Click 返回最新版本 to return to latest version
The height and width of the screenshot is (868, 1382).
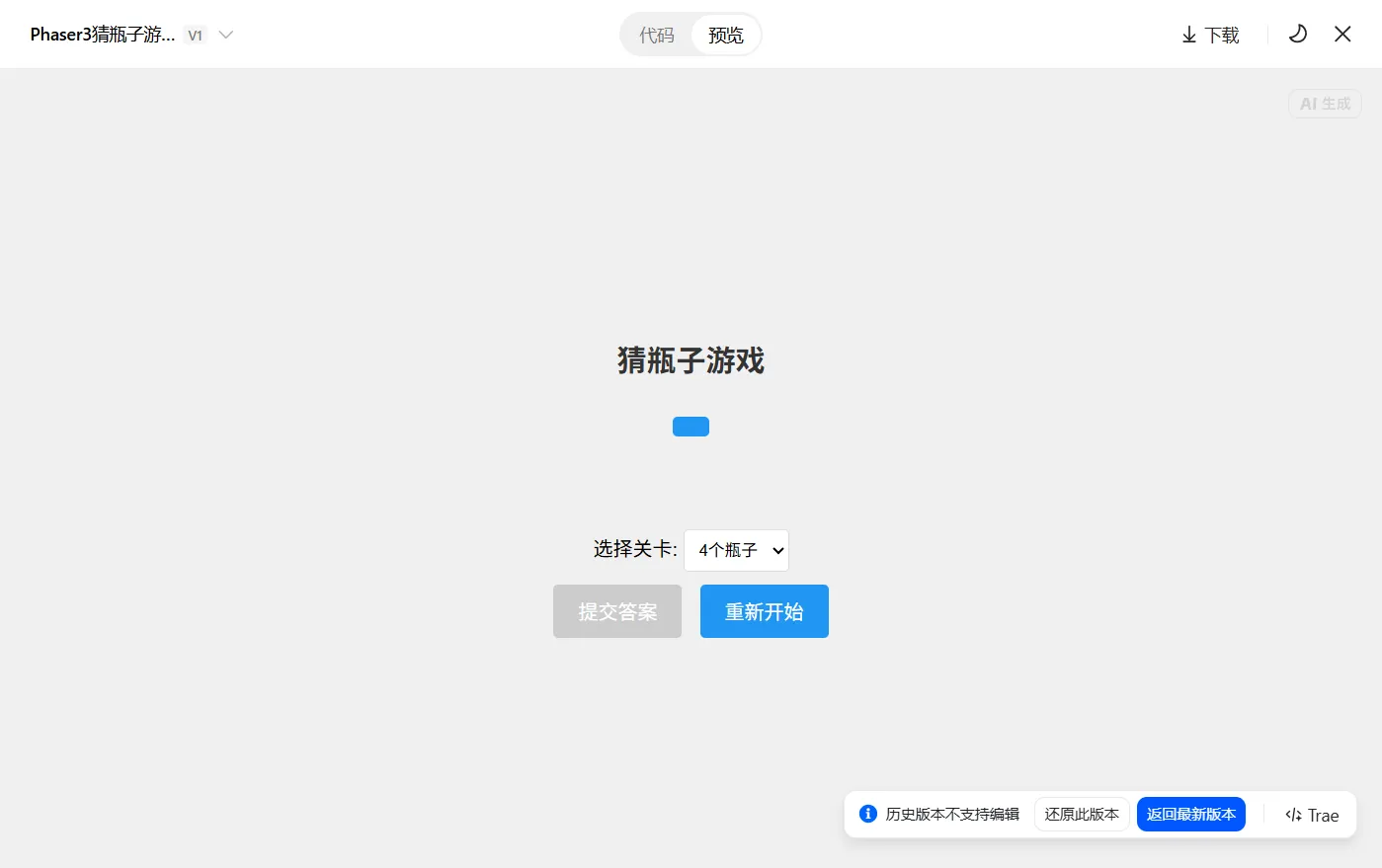[x=1191, y=814]
